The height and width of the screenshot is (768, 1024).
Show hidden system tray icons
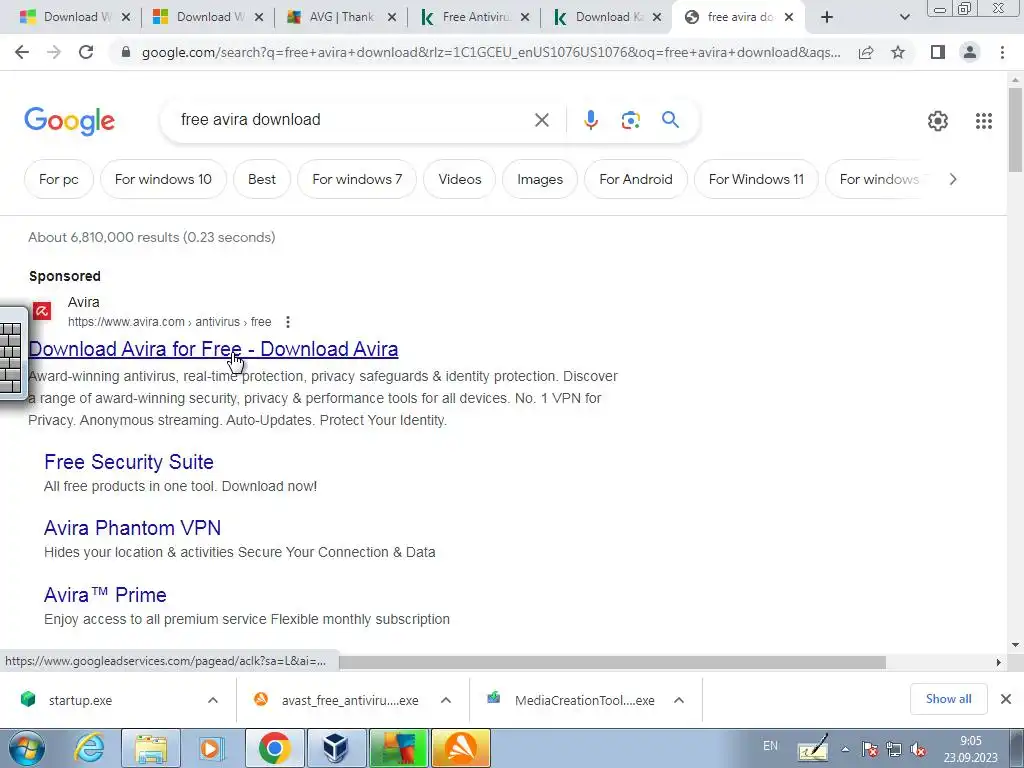point(845,750)
